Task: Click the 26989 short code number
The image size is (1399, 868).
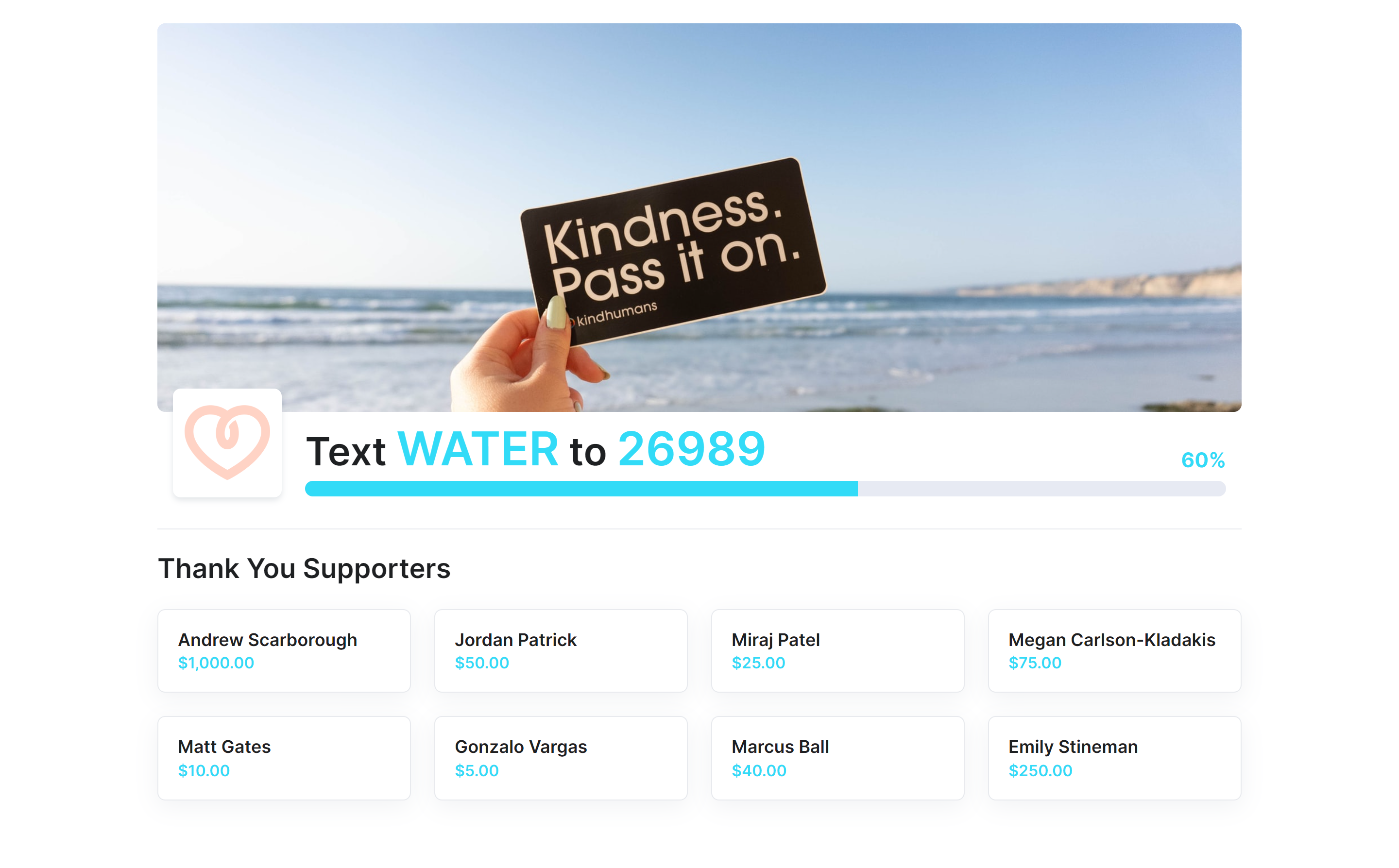Action: (691, 449)
